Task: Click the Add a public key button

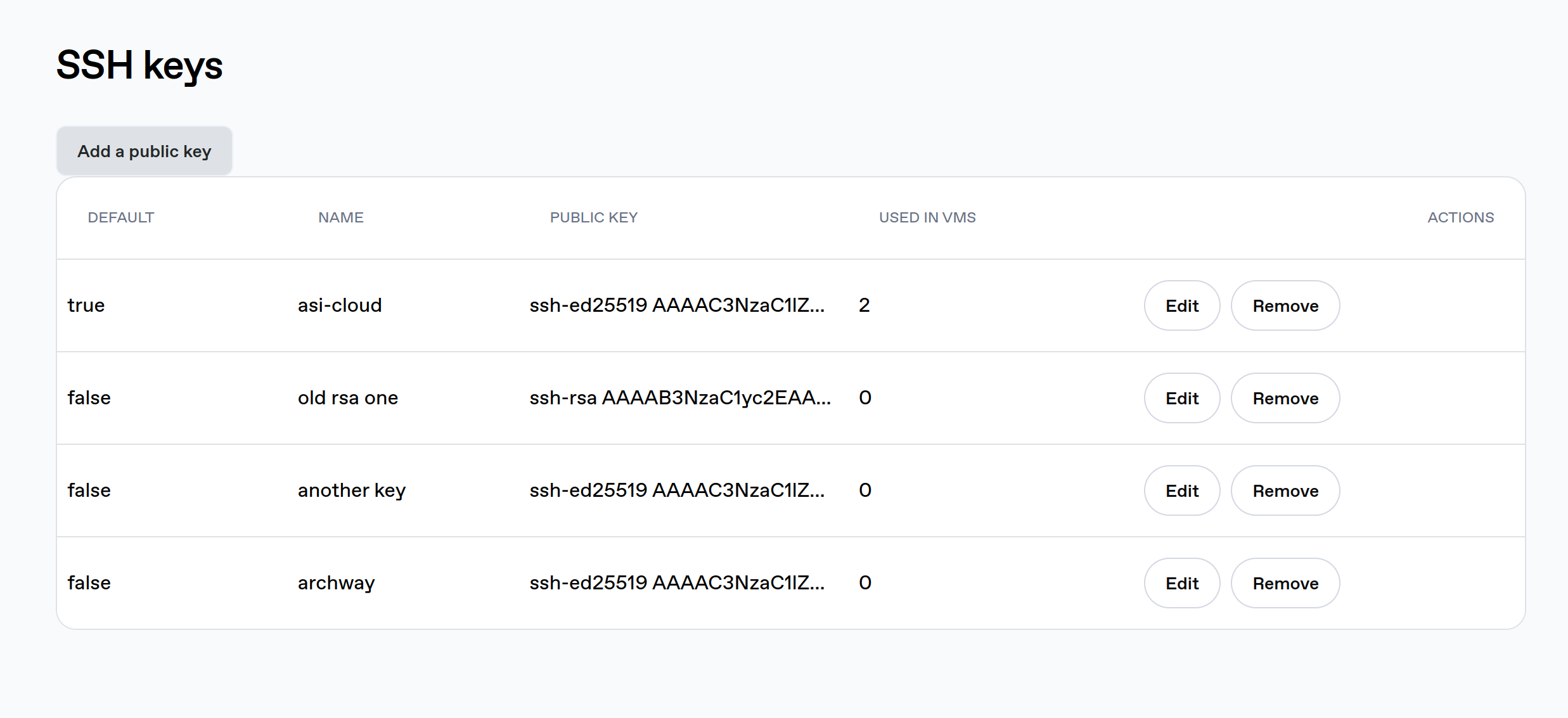Action: click(144, 151)
